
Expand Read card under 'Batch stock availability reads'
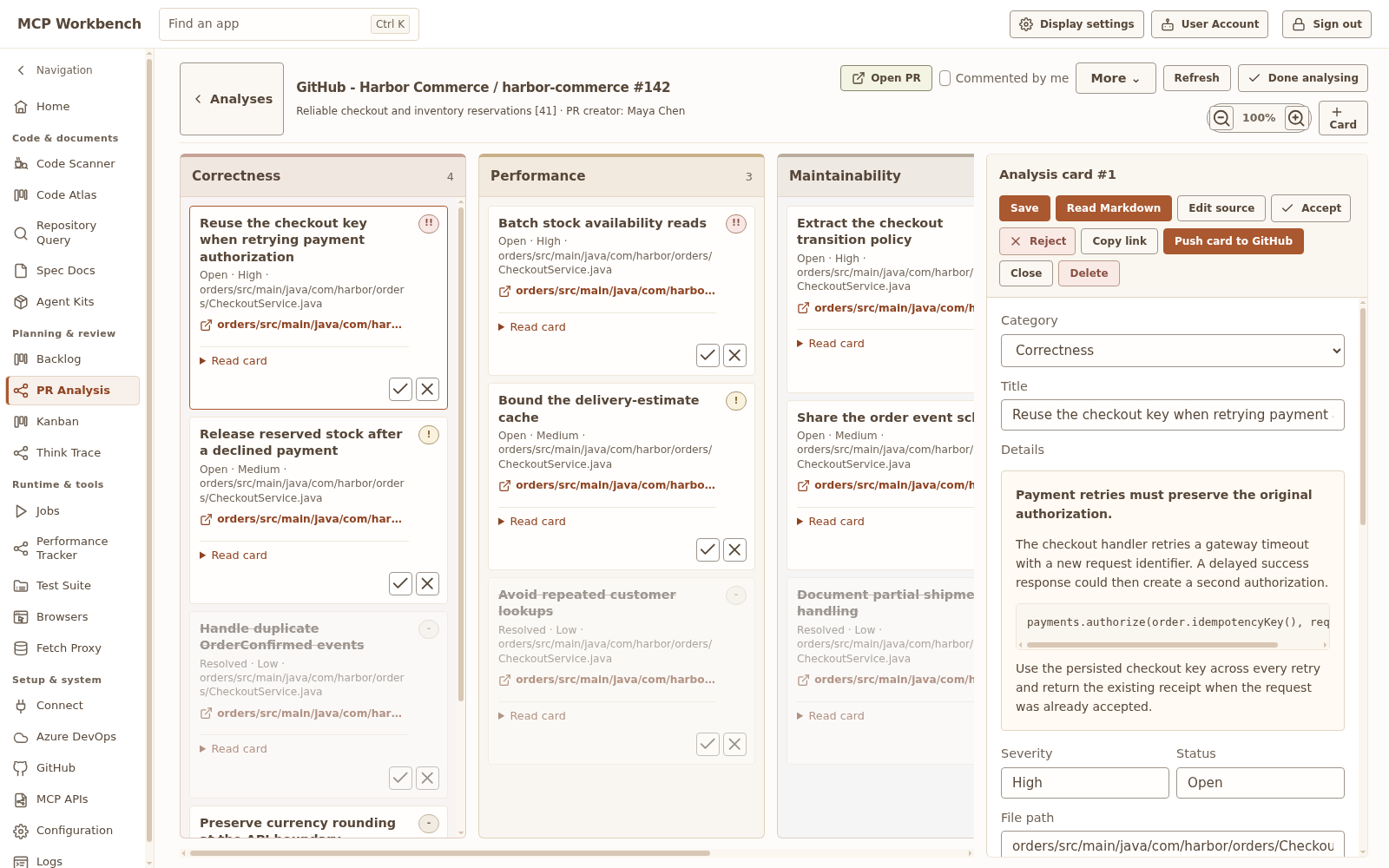coord(532,327)
